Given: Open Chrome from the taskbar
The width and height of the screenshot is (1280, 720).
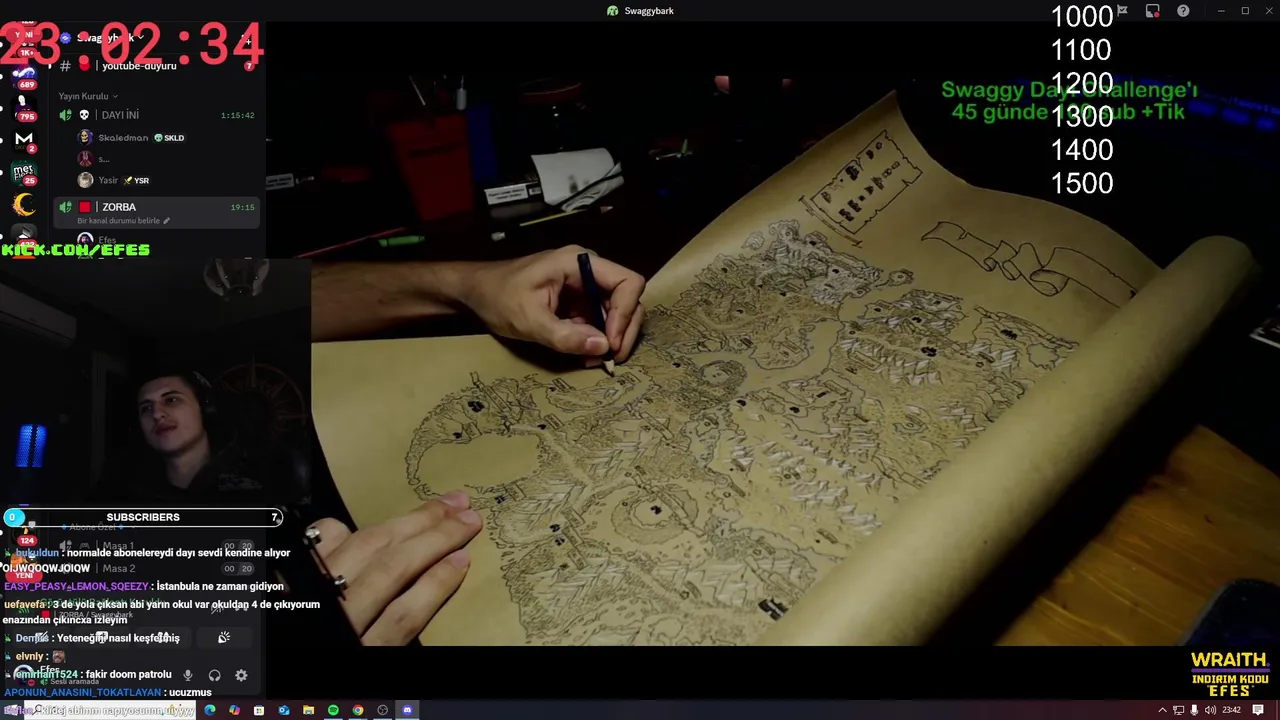Looking at the screenshot, I should [x=358, y=710].
